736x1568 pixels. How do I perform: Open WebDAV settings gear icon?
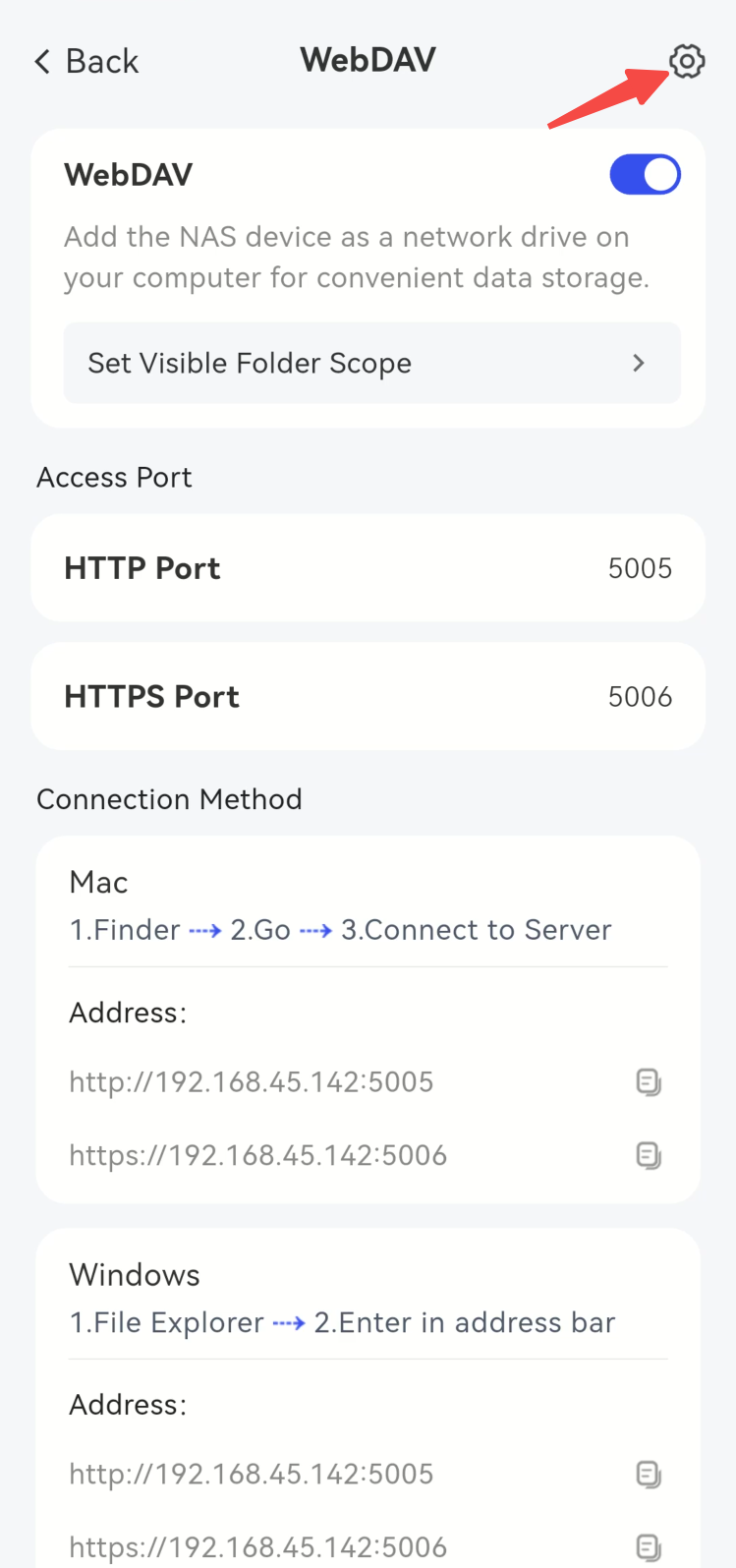687,61
